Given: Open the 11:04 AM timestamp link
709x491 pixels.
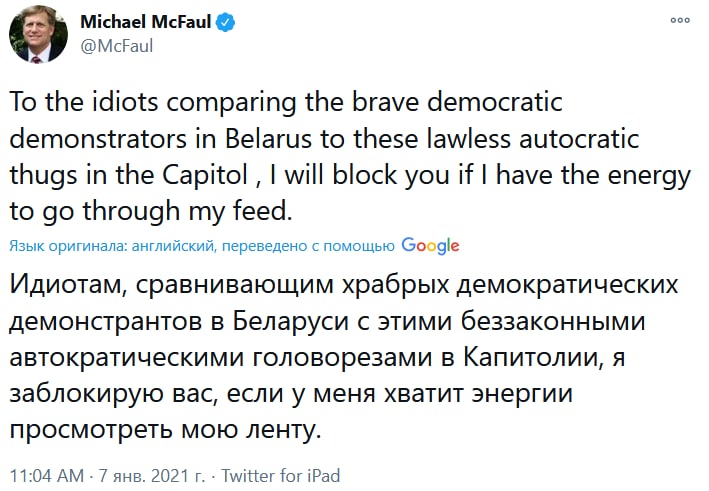Looking at the screenshot, I should [47, 476].
